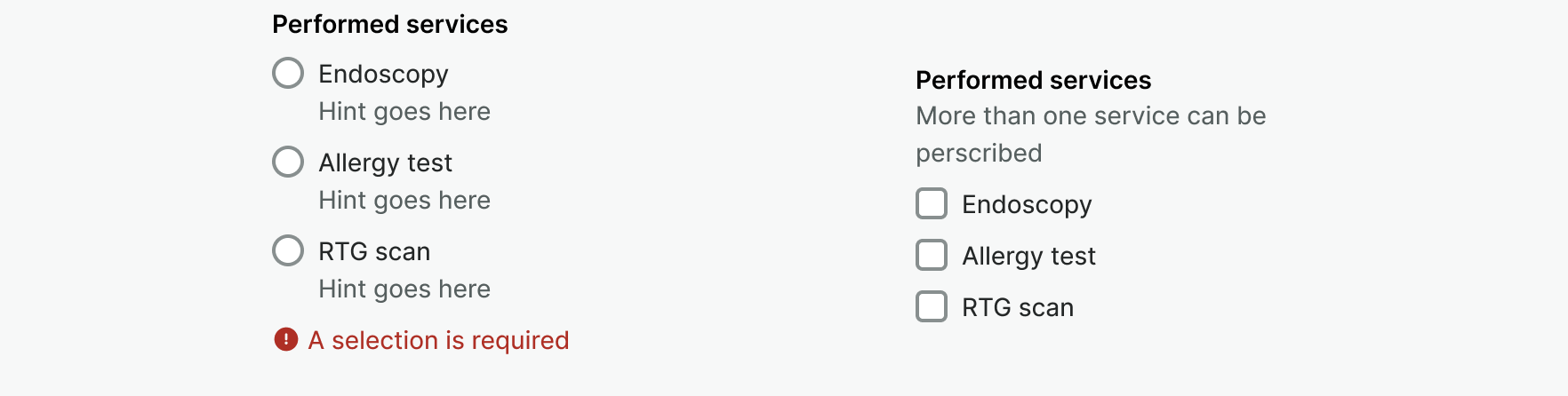Image resolution: width=1568 pixels, height=396 pixels.
Task: Click the hint text under RTG scan radio option
Action: pyautogui.click(x=404, y=289)
